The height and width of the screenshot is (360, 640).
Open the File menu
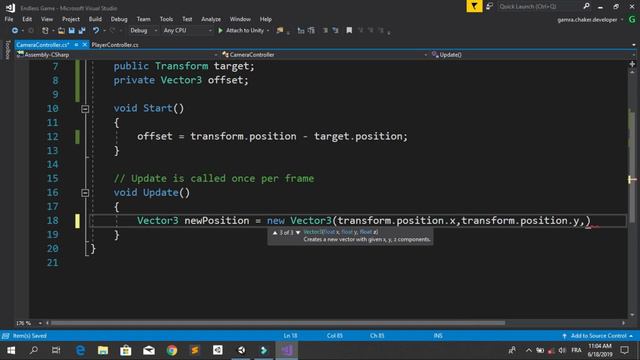(x=9, y=19)
